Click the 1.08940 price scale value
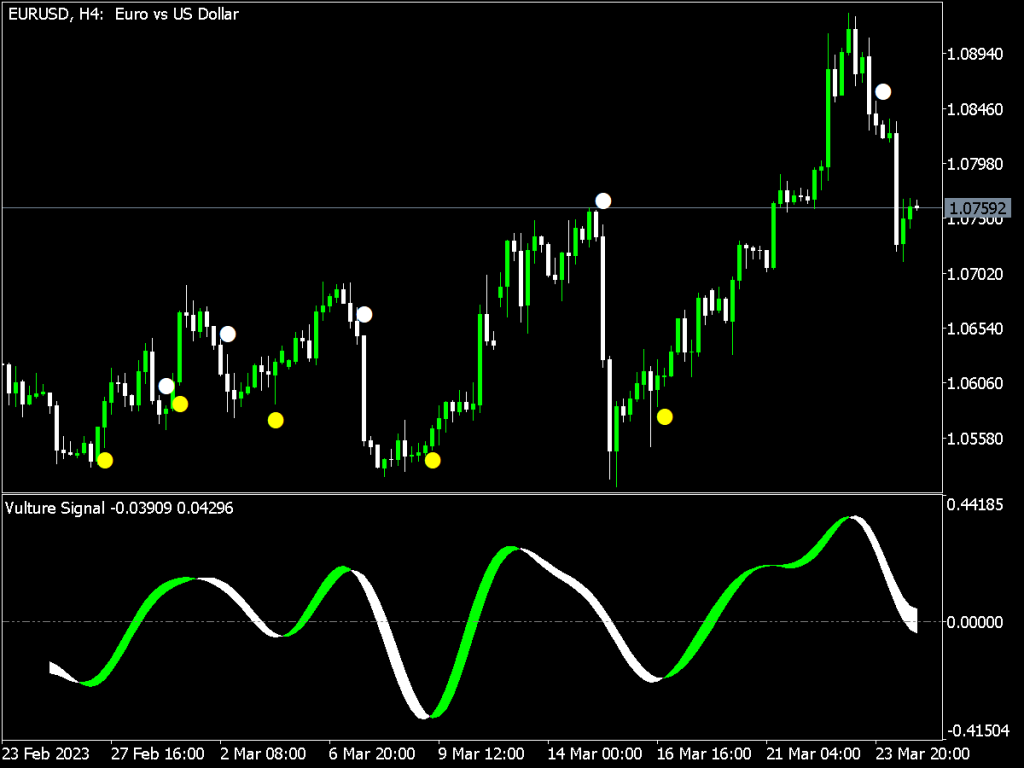Image resolution: width=1024 pixels, height=768 pixels. click(975, 54)
